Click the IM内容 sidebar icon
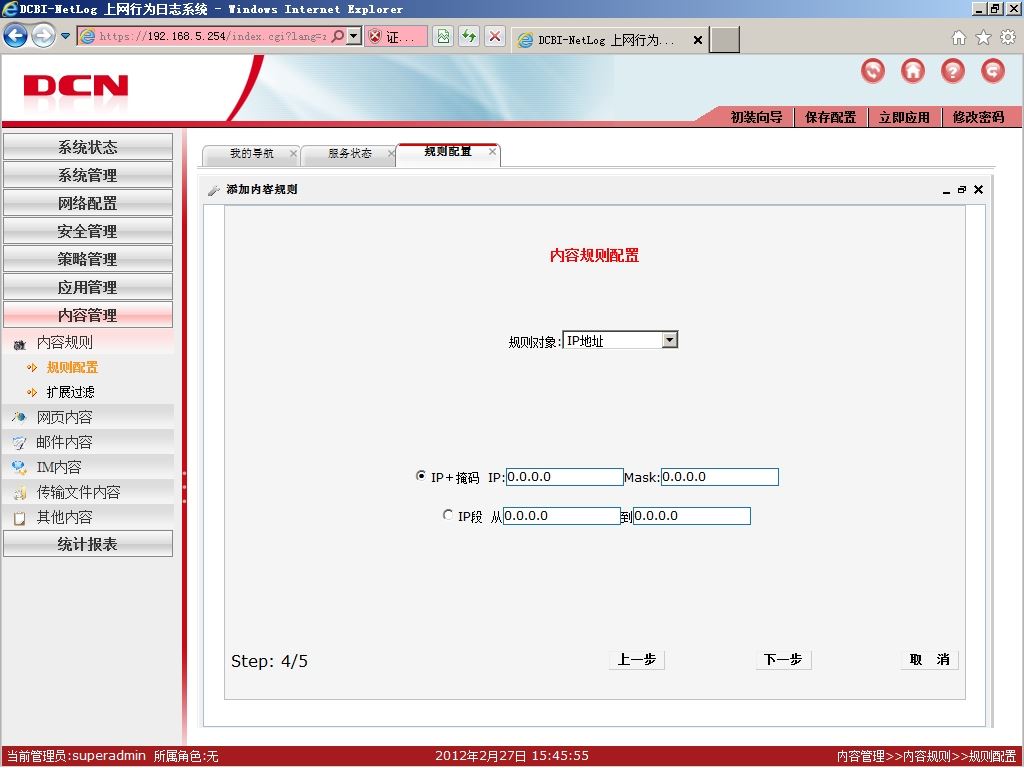1024x768 pixels. tap(20, 468)
